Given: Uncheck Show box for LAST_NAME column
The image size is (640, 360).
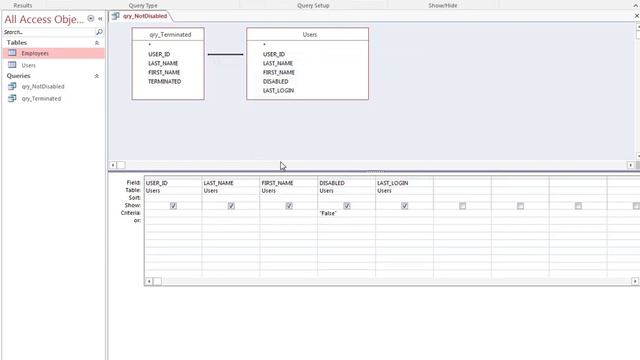Looking at the screenshot, I should click(x=231, y=206).
